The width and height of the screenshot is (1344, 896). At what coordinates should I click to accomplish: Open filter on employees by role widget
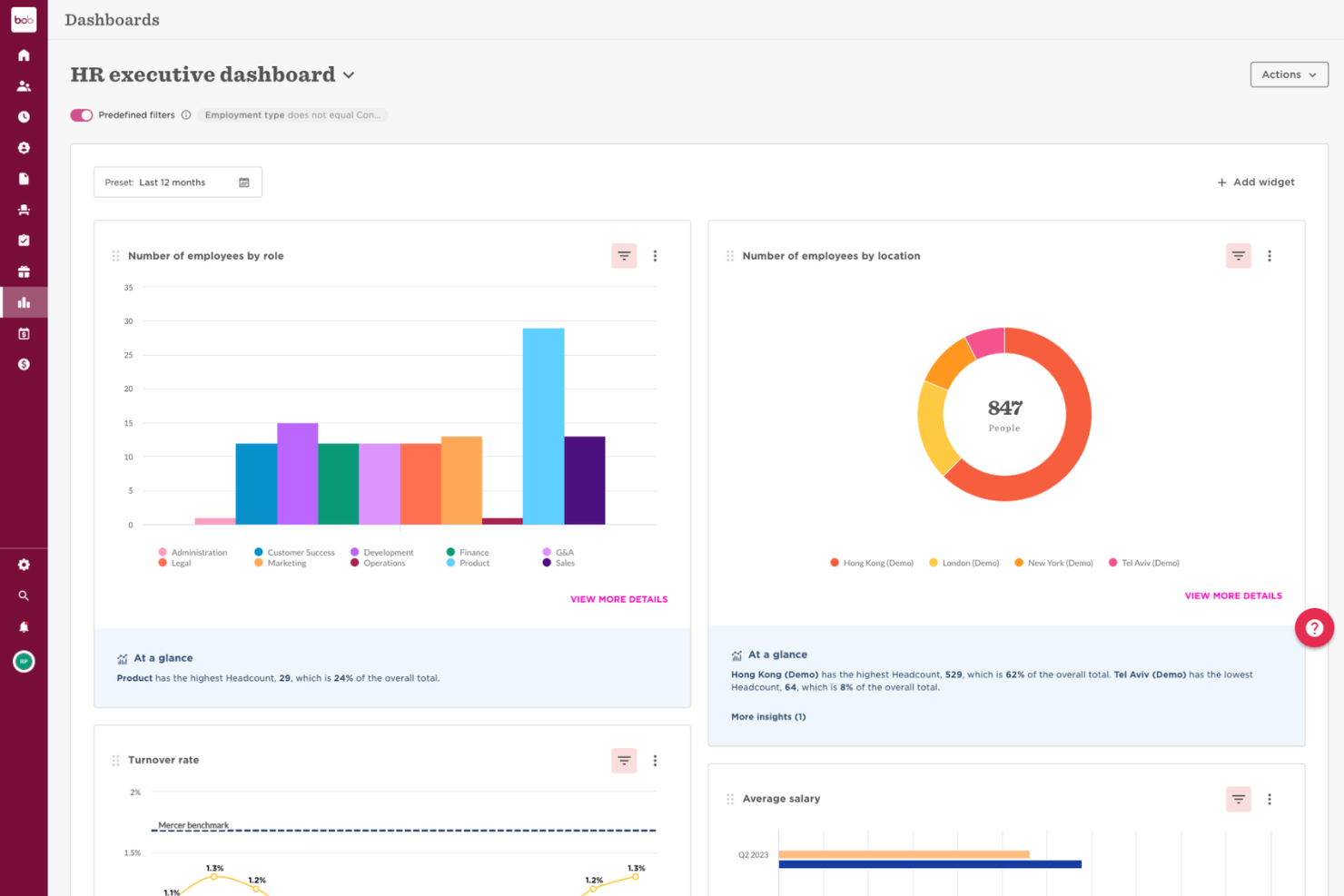point(624,256)
